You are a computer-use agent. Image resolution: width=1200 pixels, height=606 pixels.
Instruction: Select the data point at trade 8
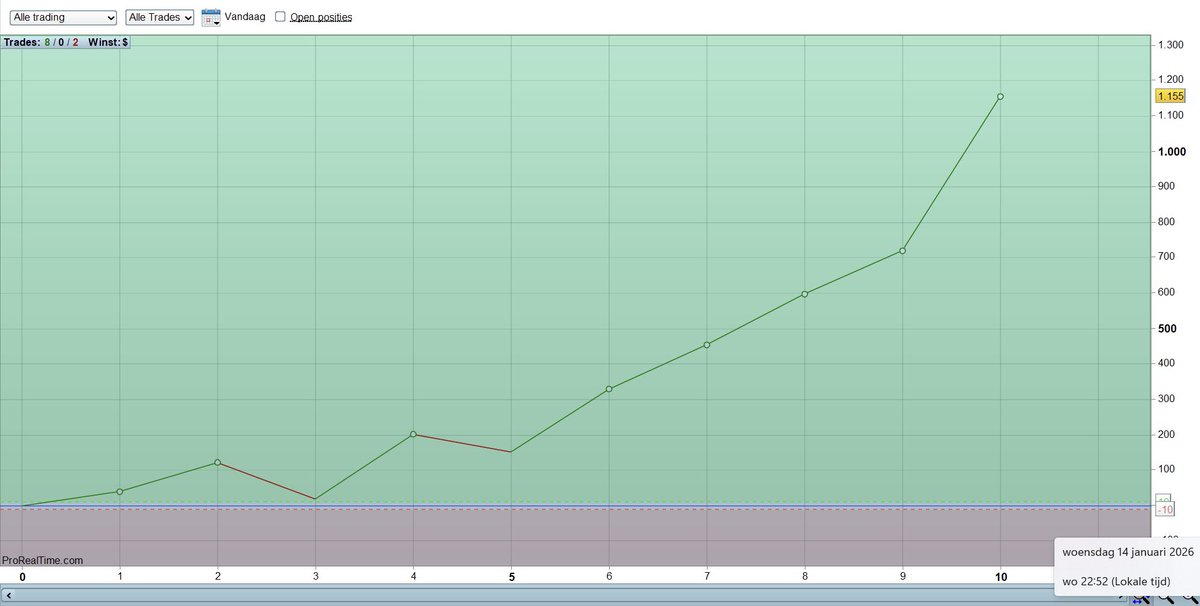(x=805, y=293)
